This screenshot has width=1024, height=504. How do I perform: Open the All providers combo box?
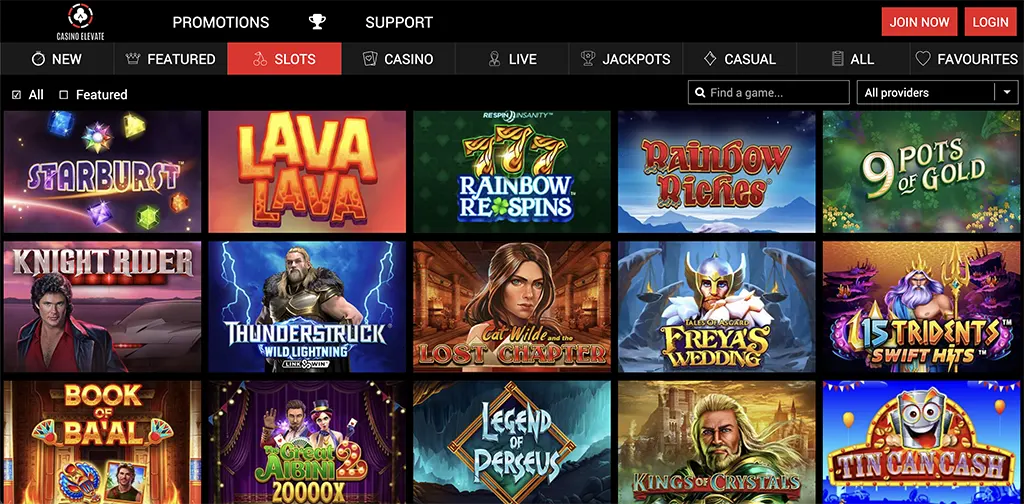click(937, 93)
